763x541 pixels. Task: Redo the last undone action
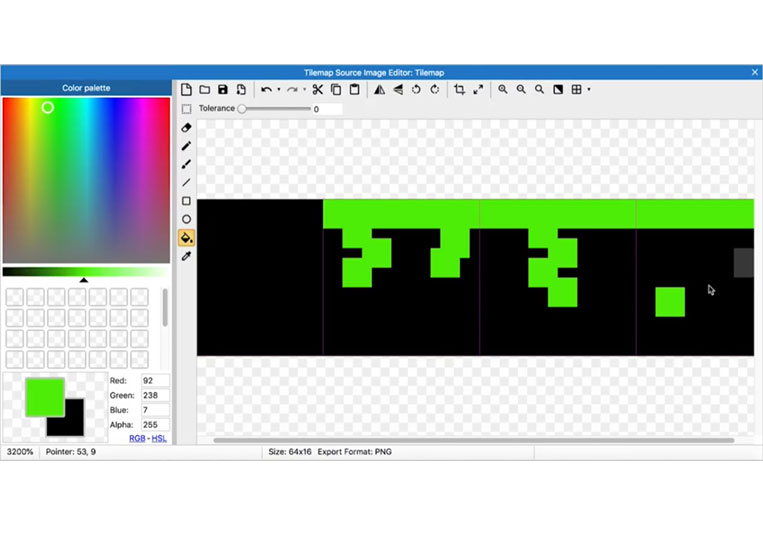pos(292,90)
